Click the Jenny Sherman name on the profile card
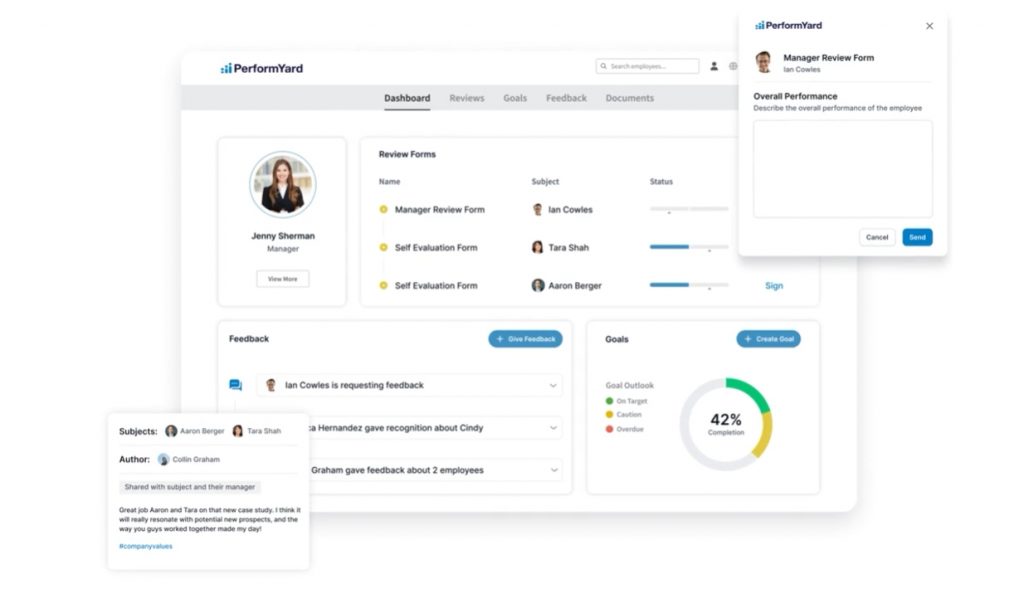1024x603 pixels. (283, 236)
